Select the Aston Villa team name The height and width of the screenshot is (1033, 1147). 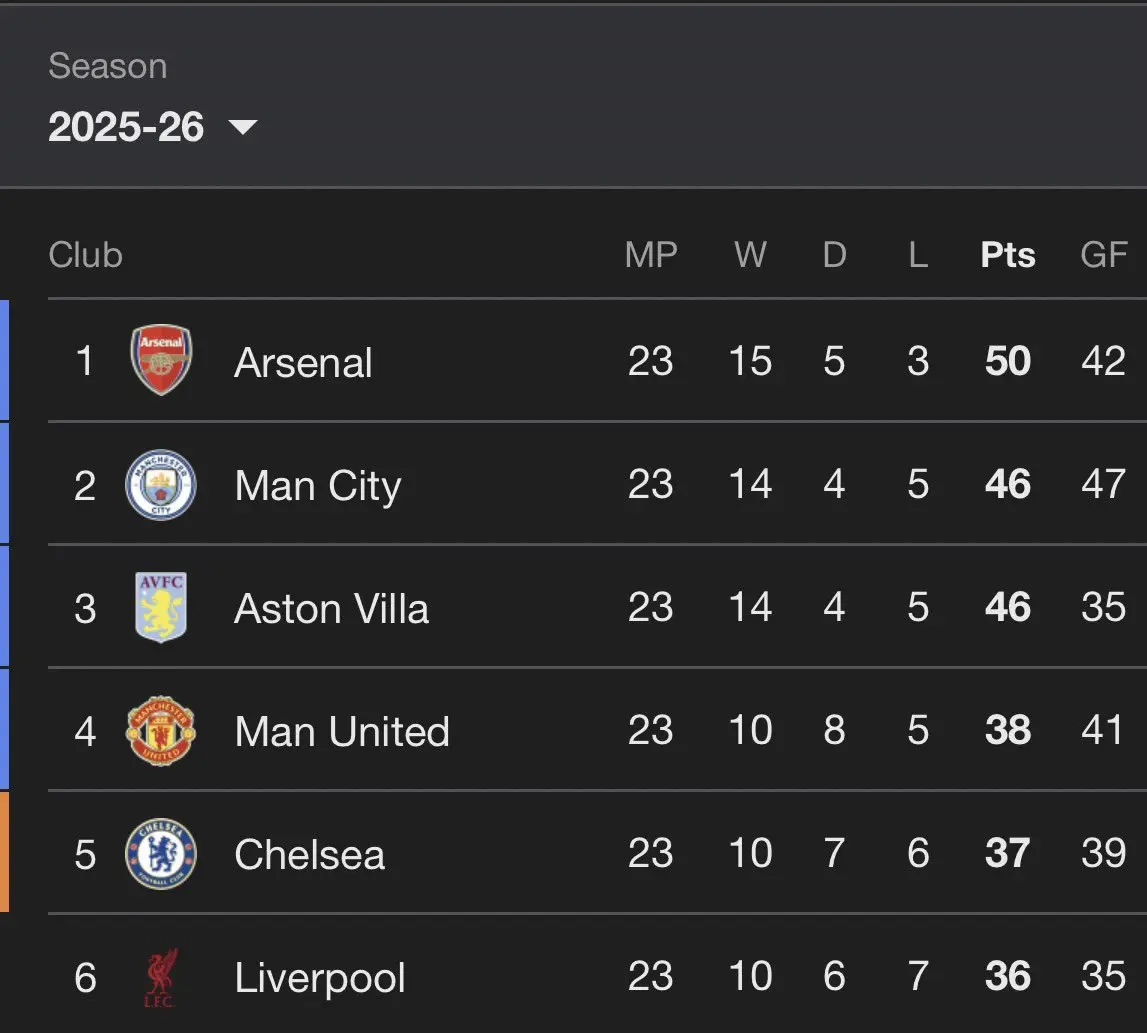point(331,609)
